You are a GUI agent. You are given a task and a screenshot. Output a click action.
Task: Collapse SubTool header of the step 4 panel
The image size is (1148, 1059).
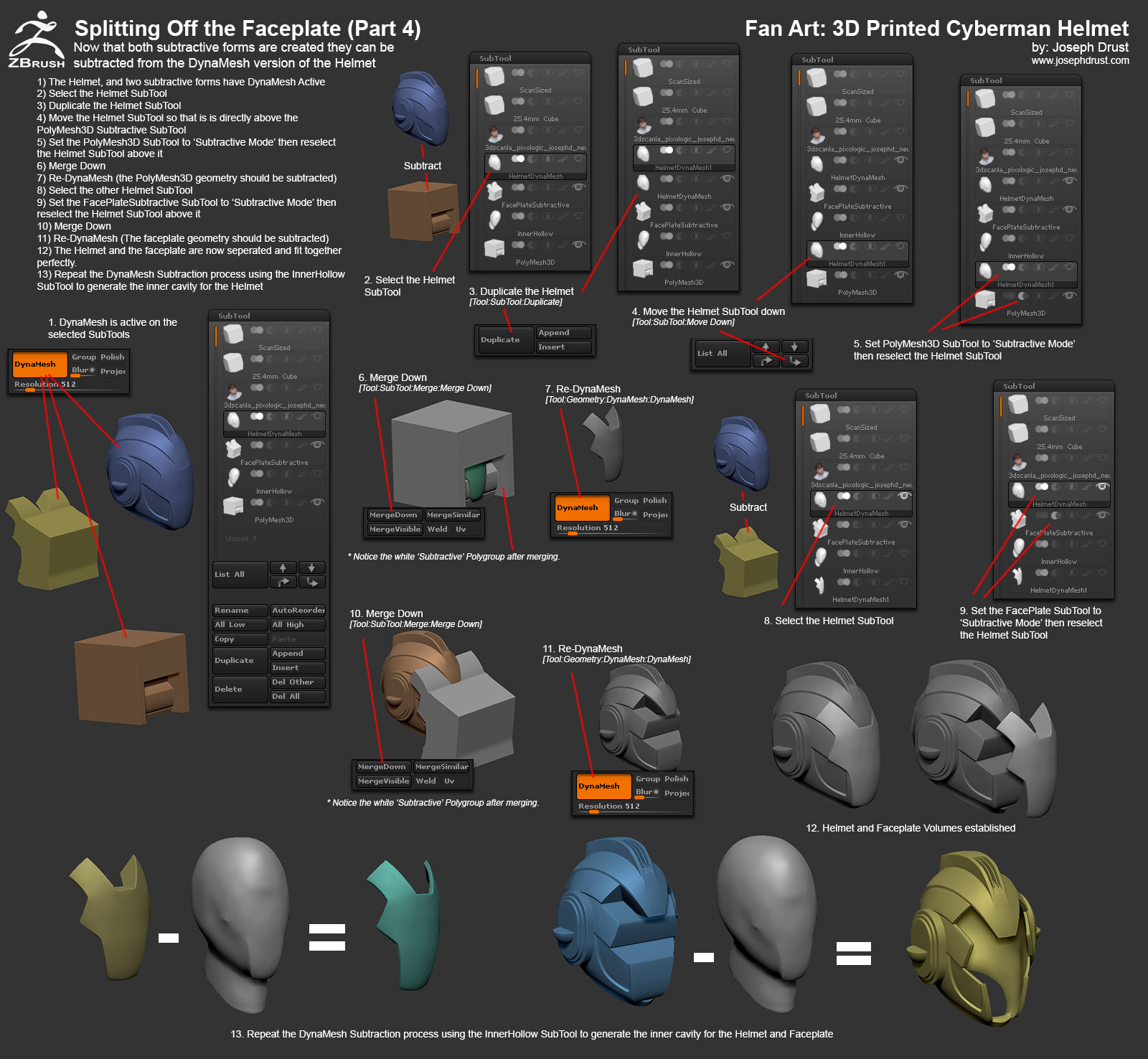click(x=852, y=60)
